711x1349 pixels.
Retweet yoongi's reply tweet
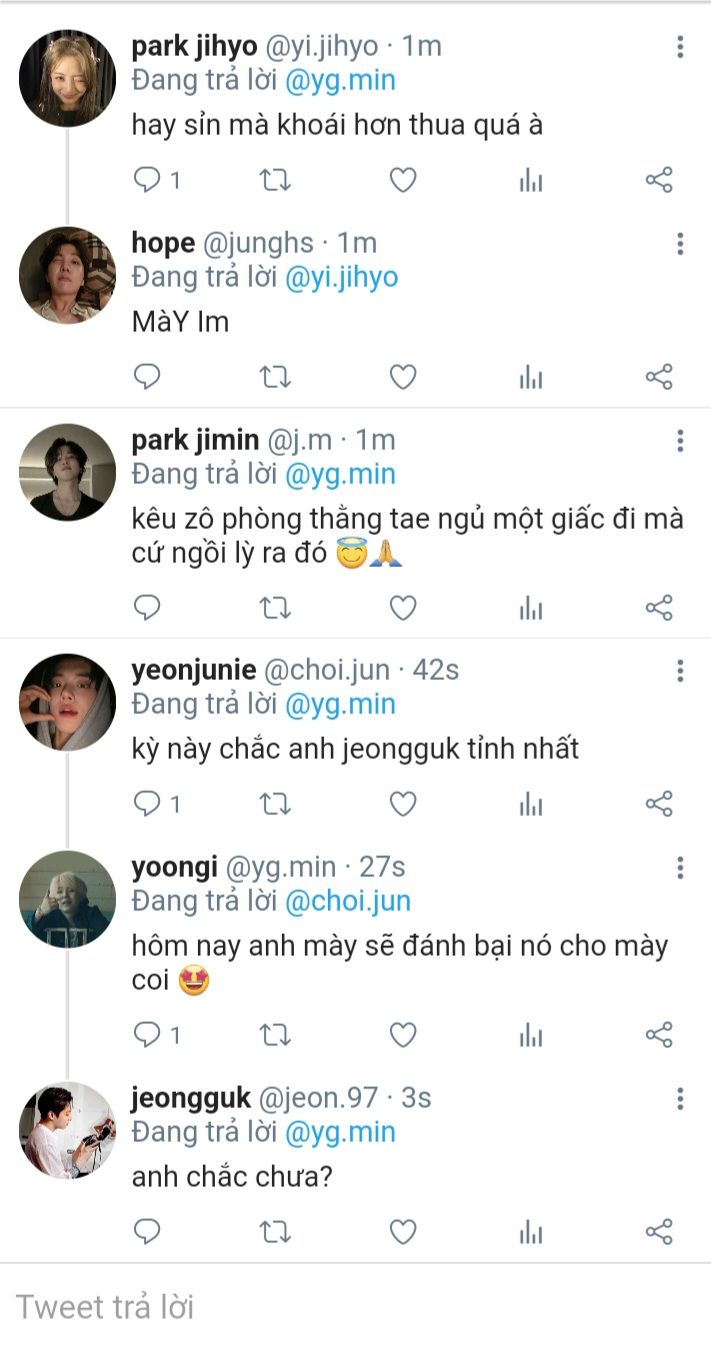(x=275, y=1034)
